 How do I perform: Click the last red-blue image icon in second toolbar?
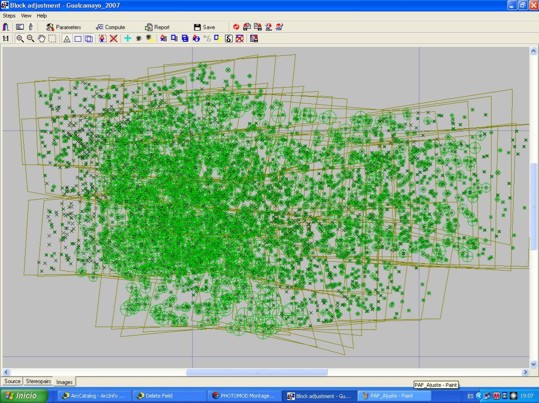tap(254, 39)
